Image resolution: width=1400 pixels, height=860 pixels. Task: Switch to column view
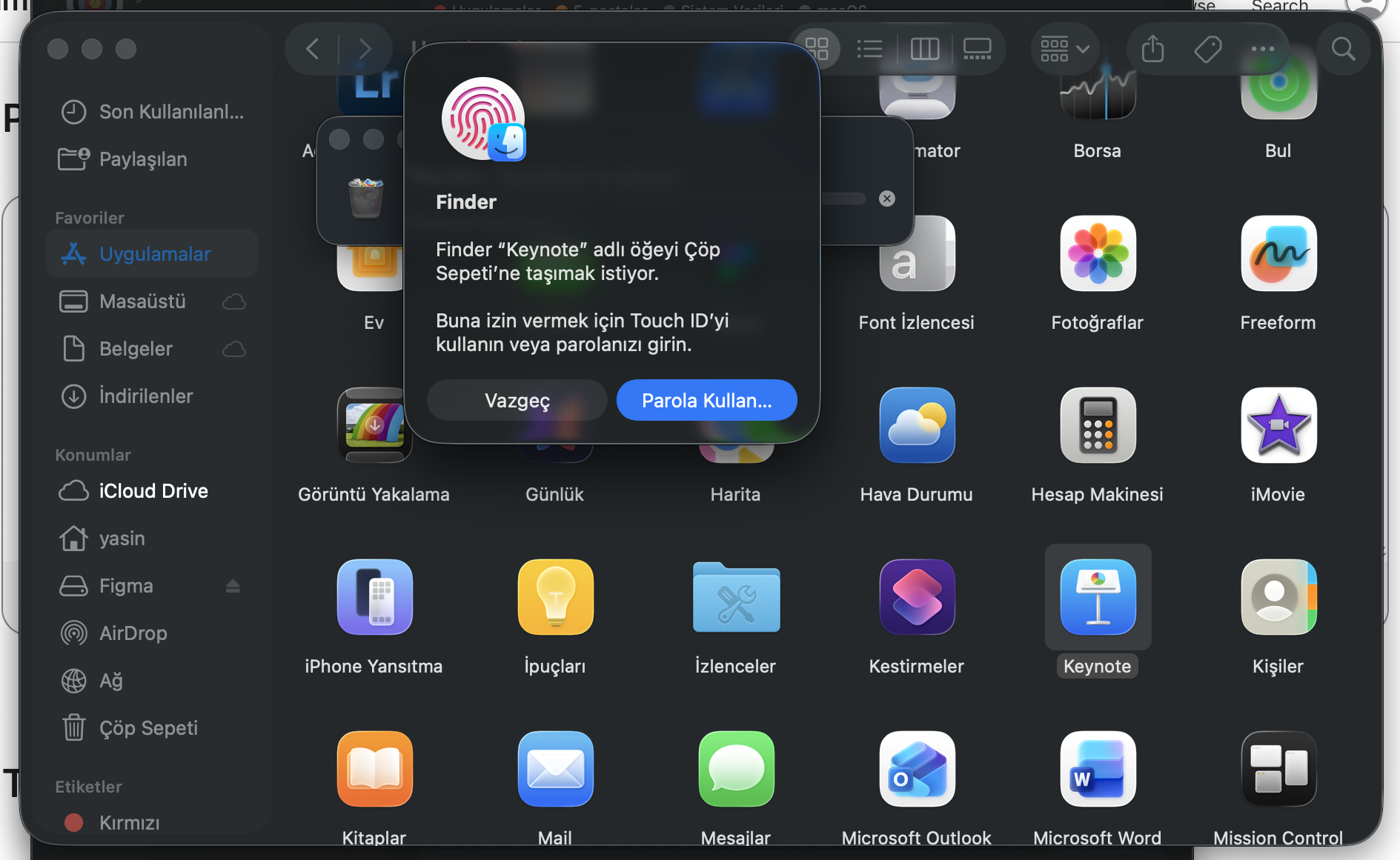coord(924,49)
